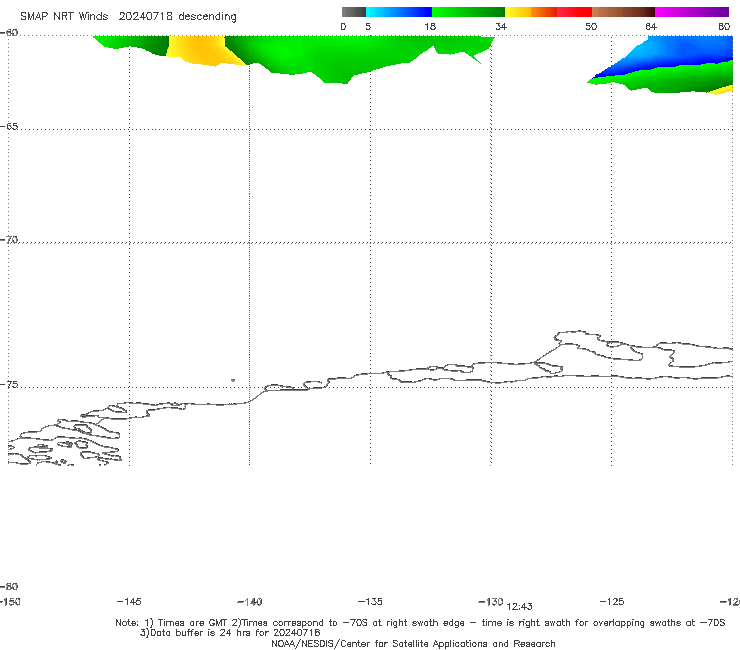This screenshot has width=740, height=650.
Task: Click the cyan-blue segment of the color bar
Action: (399, 12)
